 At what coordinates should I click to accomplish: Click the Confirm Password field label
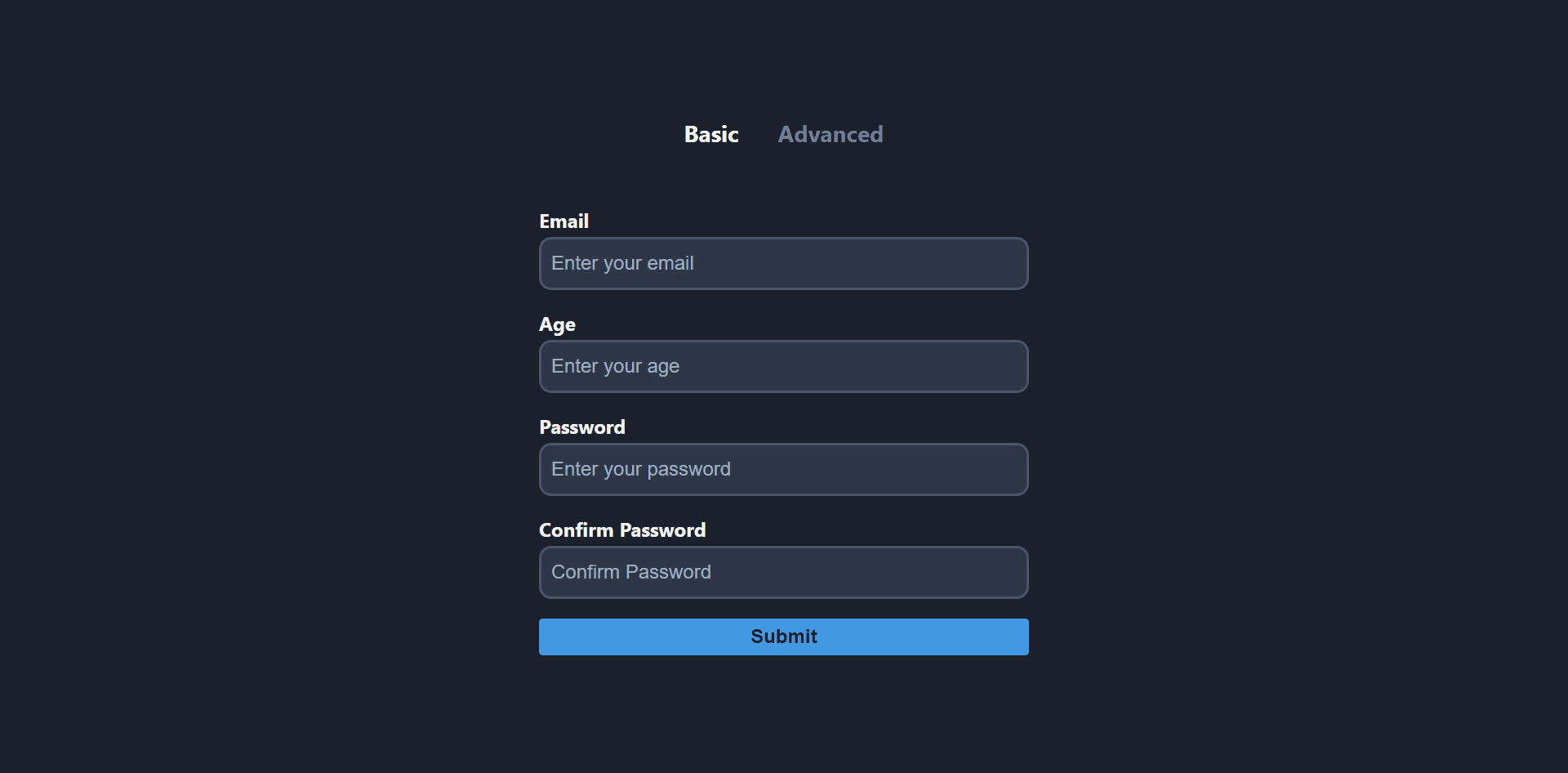click(622, 530)
